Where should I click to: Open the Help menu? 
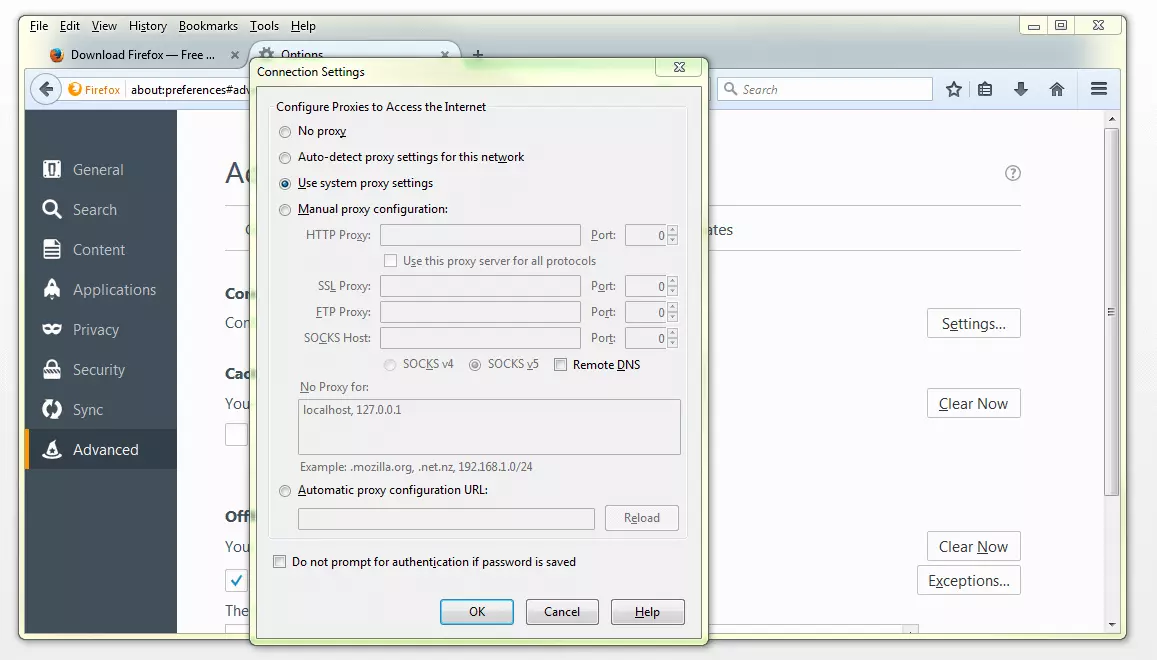303,26
